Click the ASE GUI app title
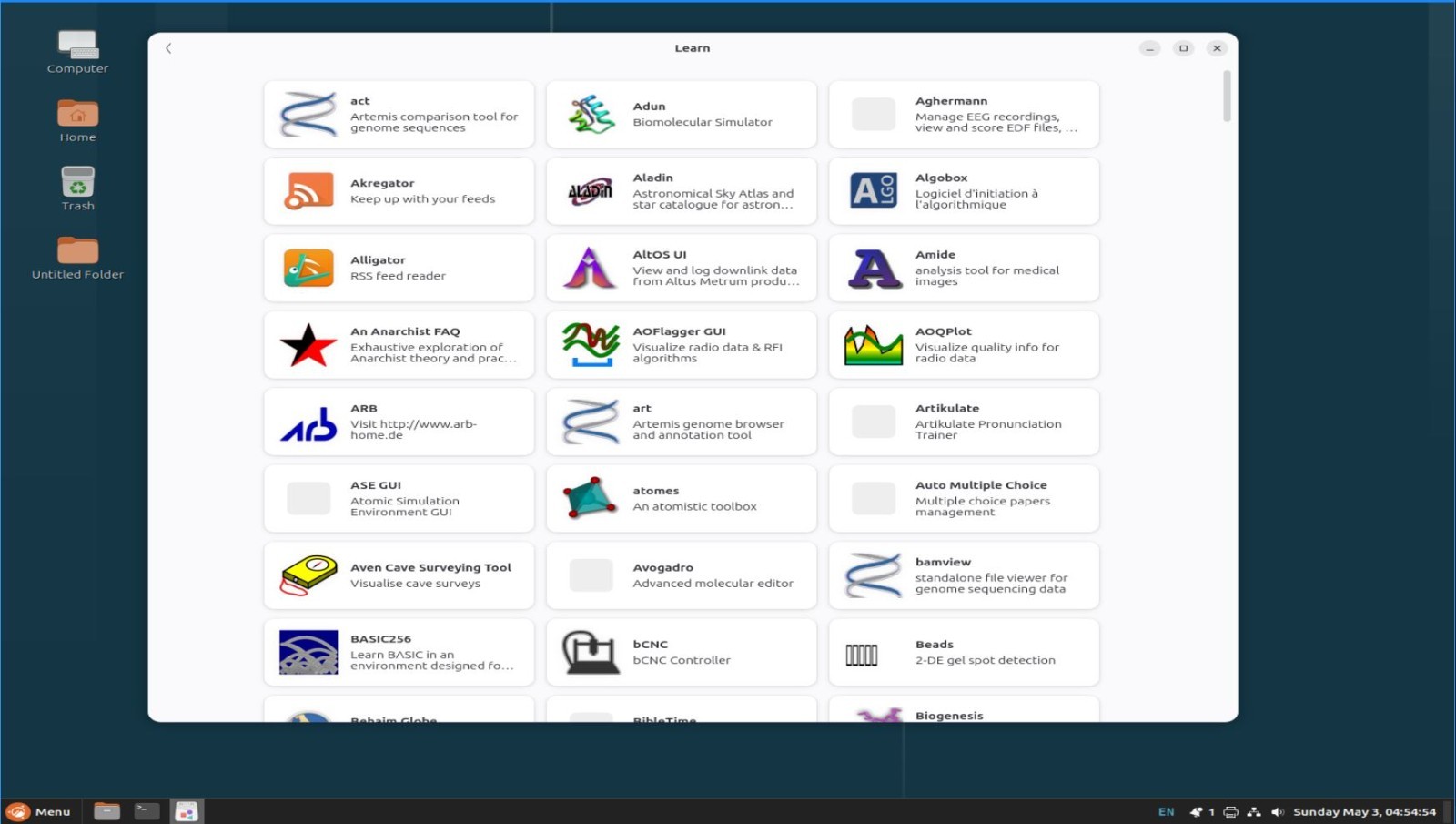The height and width of the screenshot is (824, 1456). pyautogui.click(x=376, y=485)
